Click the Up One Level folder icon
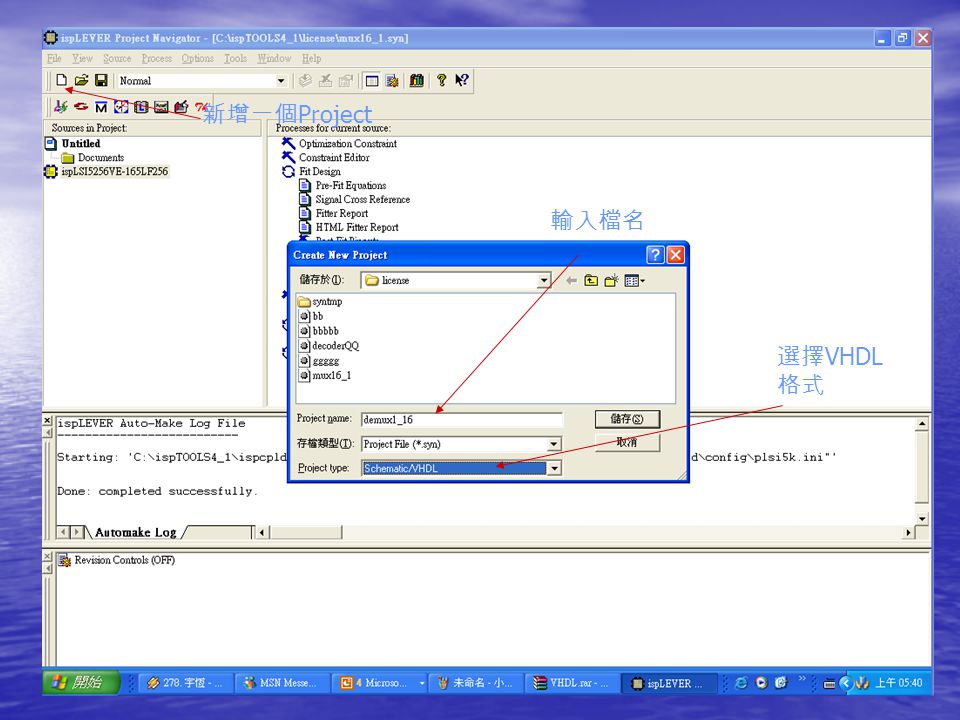 tap(591, 280)
